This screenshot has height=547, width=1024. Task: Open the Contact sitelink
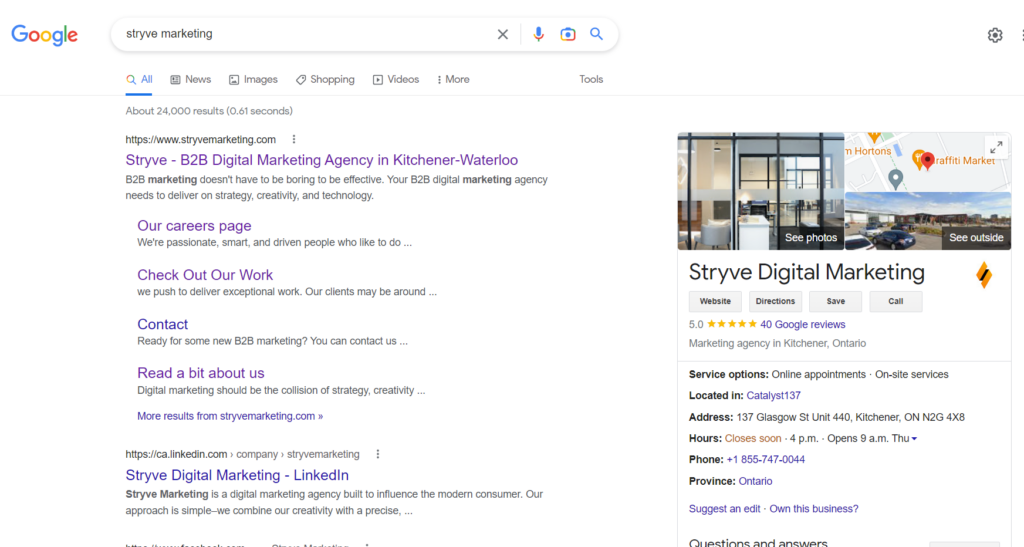[x=163, y=324]
